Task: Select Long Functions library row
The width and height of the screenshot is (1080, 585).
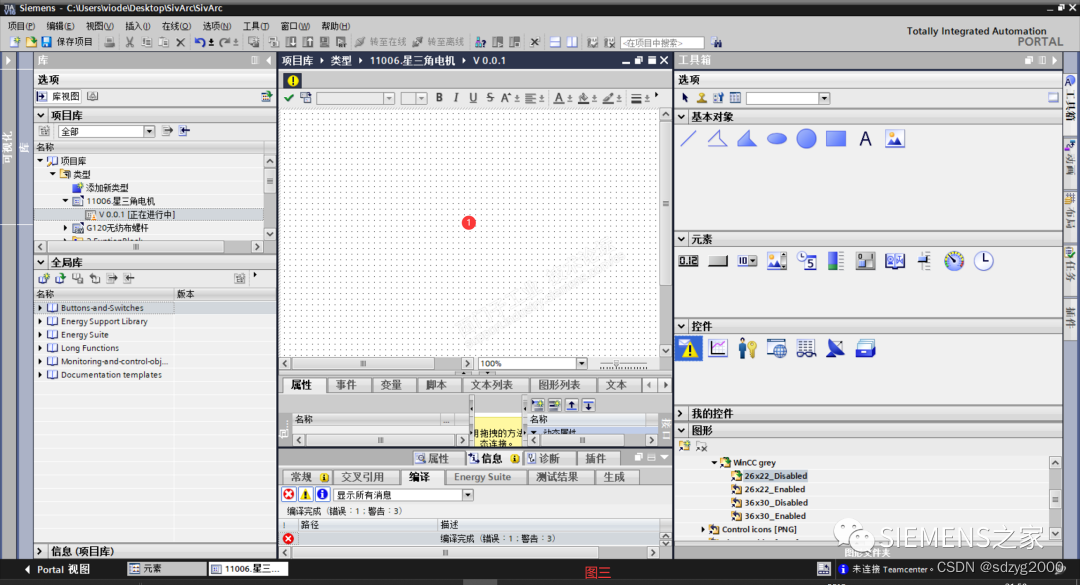Action: pyautogui.click(x=155, y=348)
